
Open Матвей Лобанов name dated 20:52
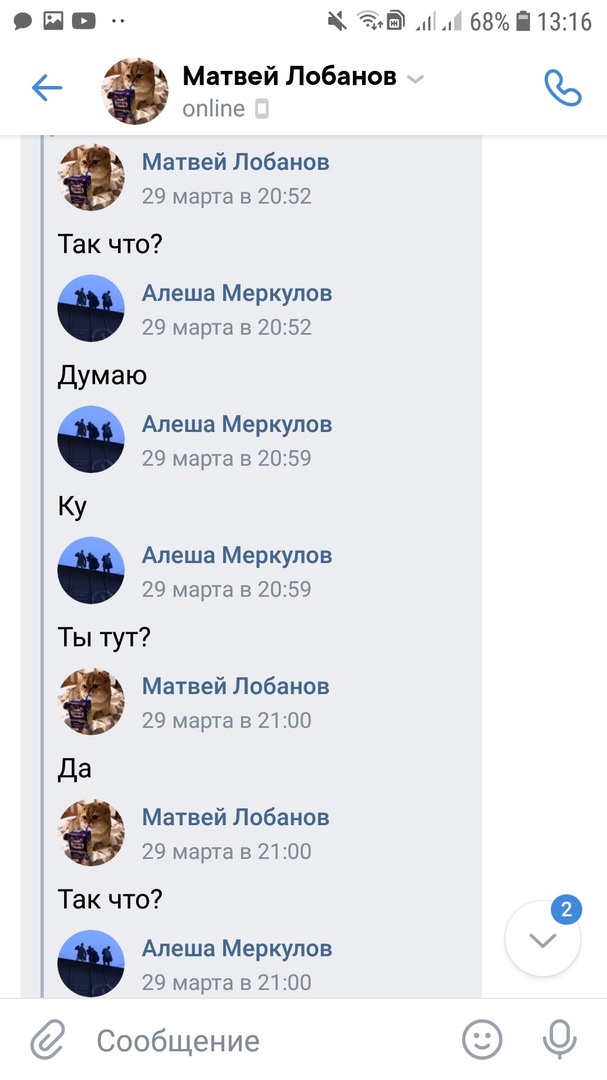point(235,162)
